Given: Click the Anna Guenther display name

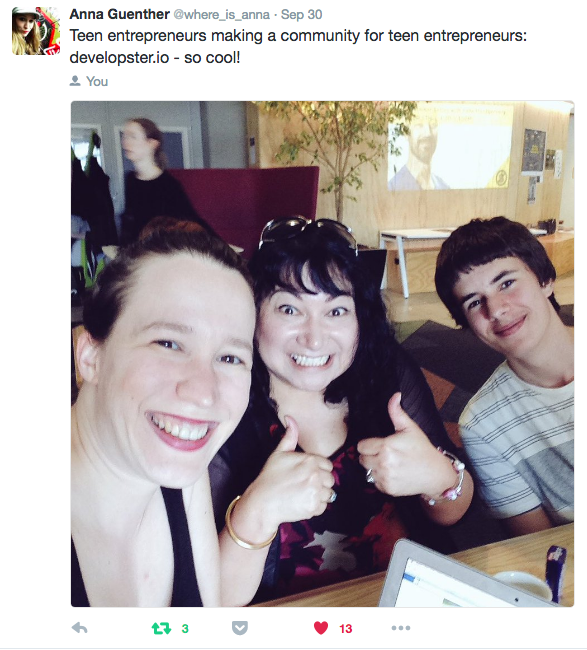Looking at the screenshot, I should 119,15.
